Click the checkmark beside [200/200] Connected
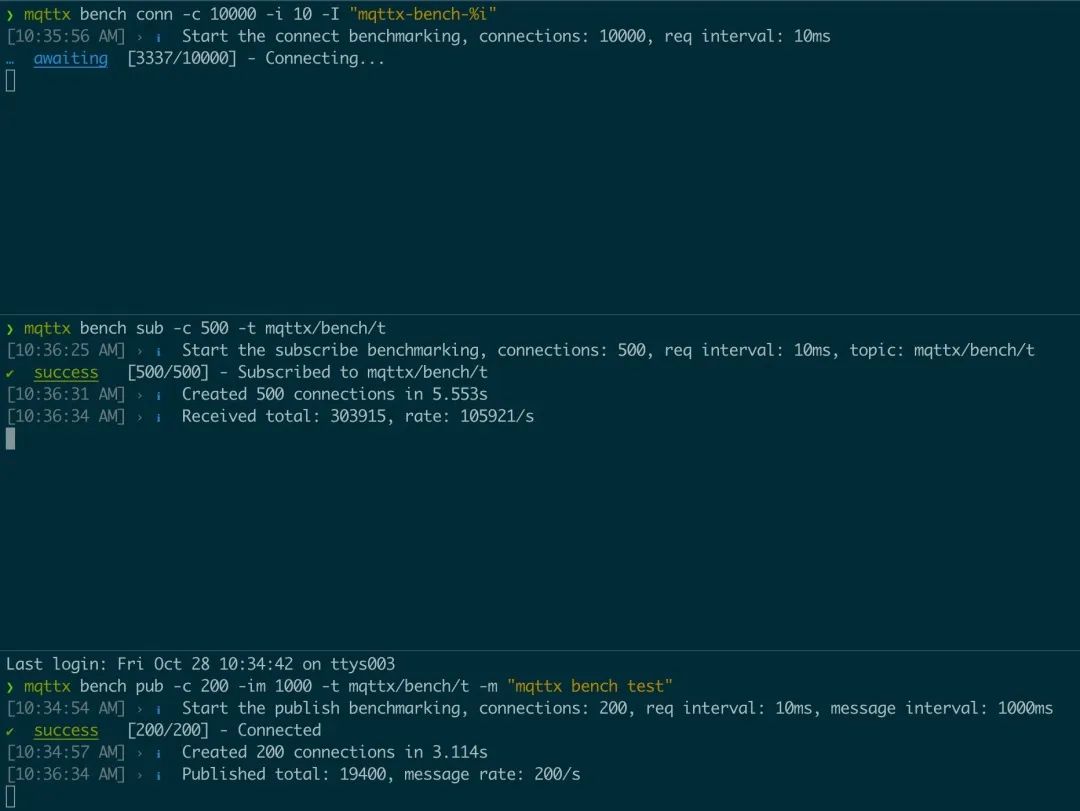1080x811 pixels. pyautogui.click(x=11, y=730)
